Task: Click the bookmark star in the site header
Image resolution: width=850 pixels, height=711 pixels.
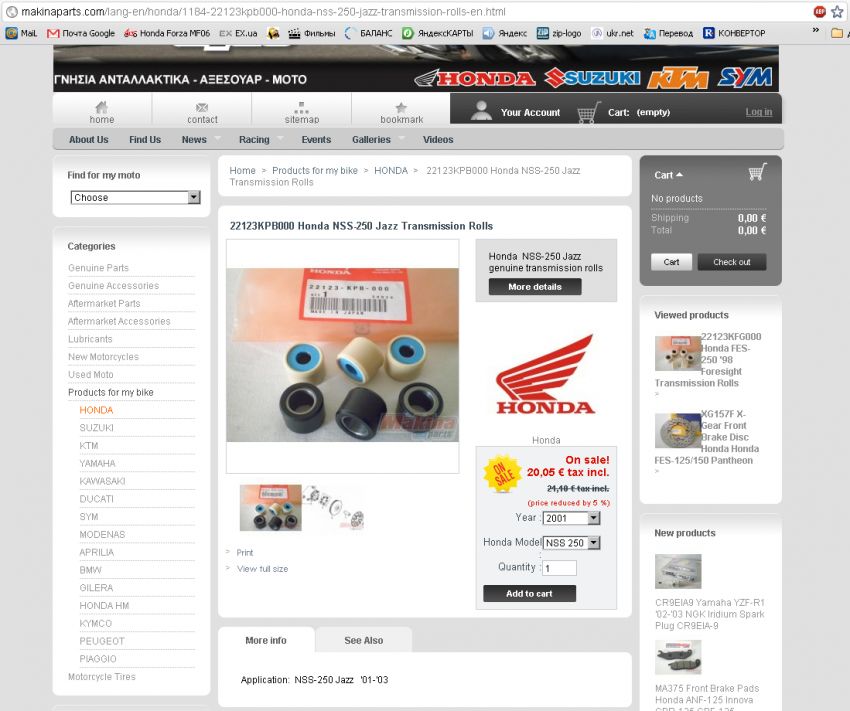Action: click(401, 107)
